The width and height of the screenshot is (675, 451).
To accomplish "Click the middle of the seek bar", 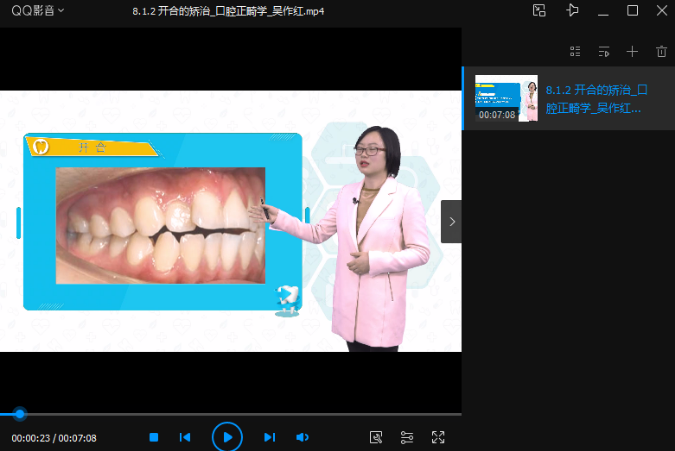I will click(231, 414).
